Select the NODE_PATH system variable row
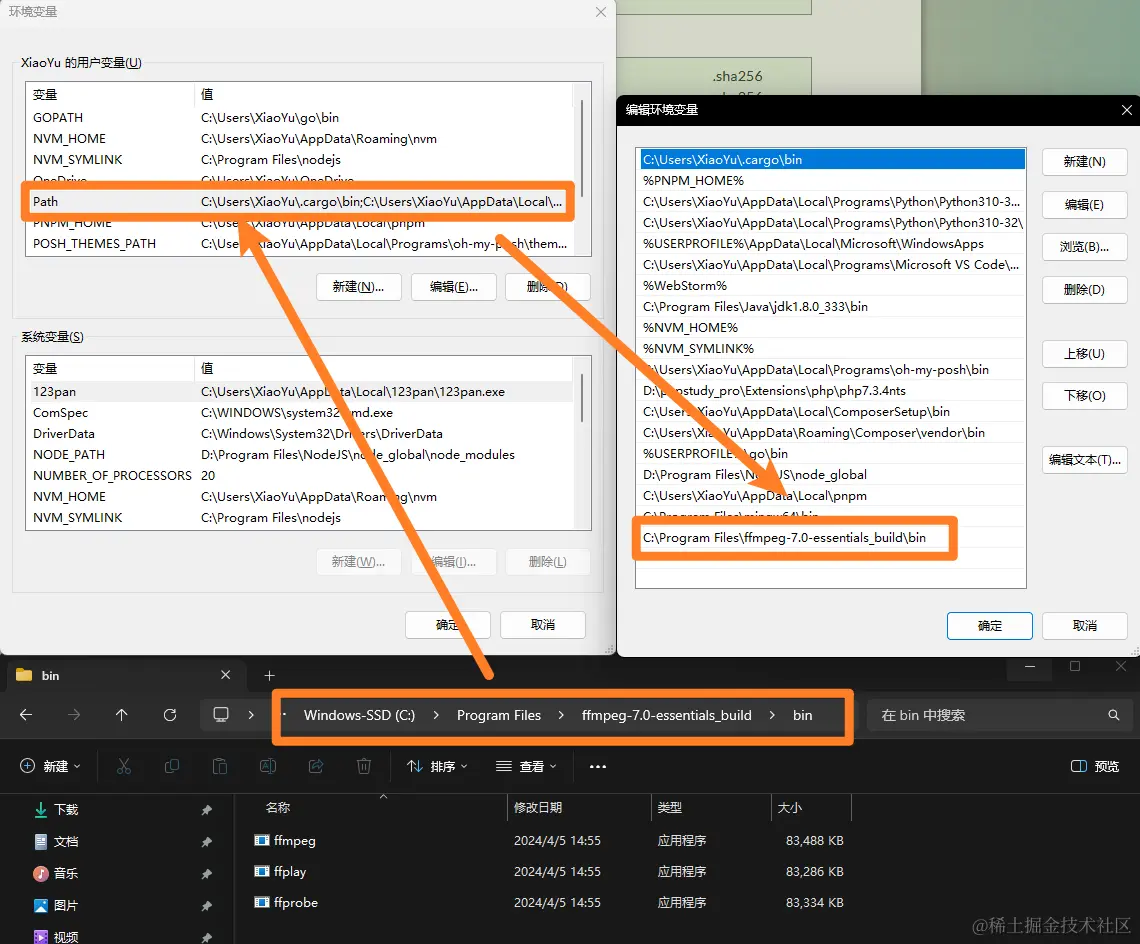The height and width of the screenshot is (944, 1140). click(x=299, y=455)
